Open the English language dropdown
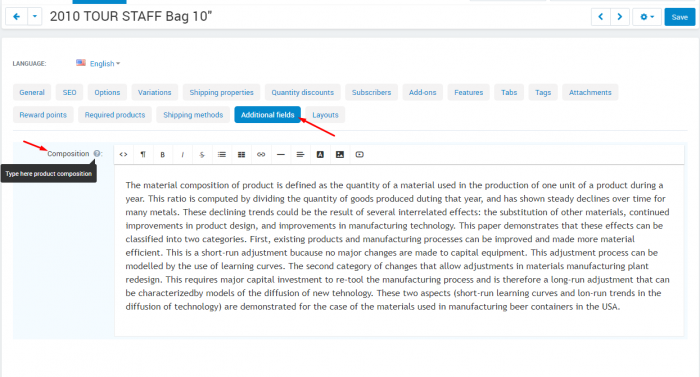The width and height of the screenshot is (700, 377). point(104,63)
